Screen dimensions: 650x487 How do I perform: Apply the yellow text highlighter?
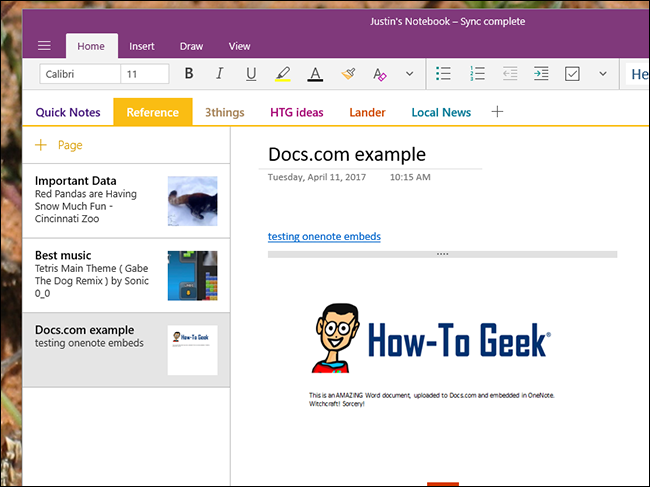[x=283, y=74]
